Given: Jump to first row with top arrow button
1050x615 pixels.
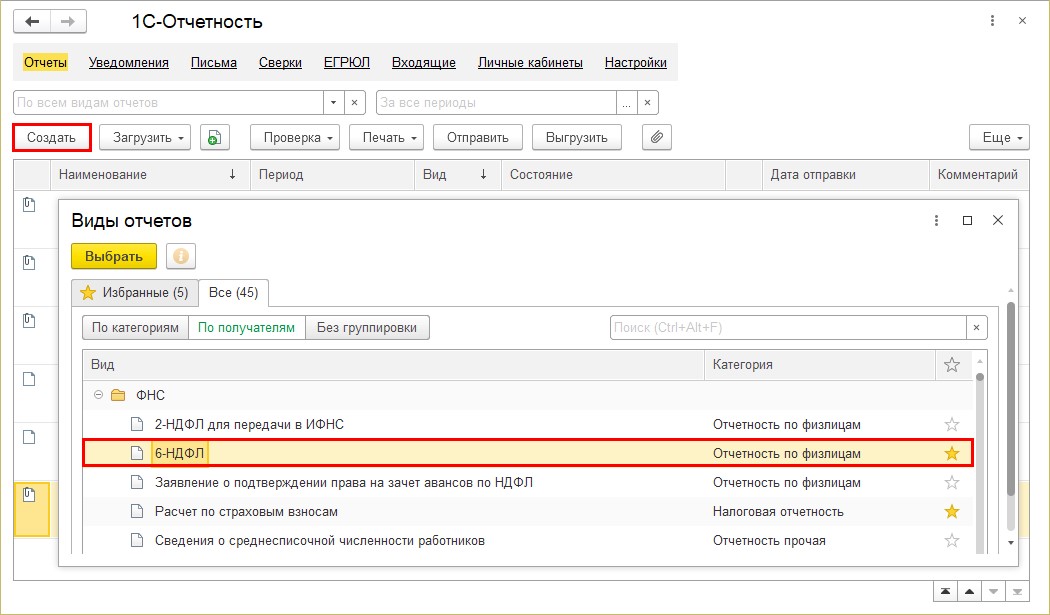Looking at the screenshot, I should pos(945,591).
